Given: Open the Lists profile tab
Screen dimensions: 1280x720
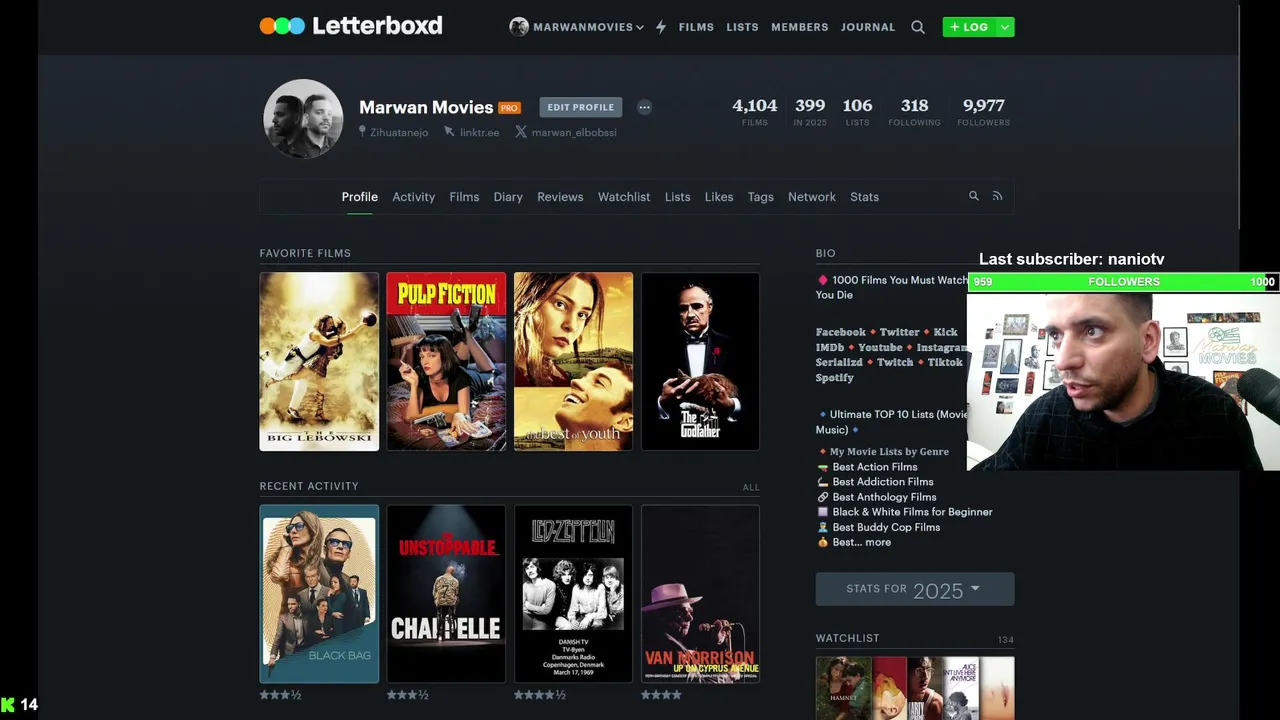Looking at the screenshot, I should point(678,197).
